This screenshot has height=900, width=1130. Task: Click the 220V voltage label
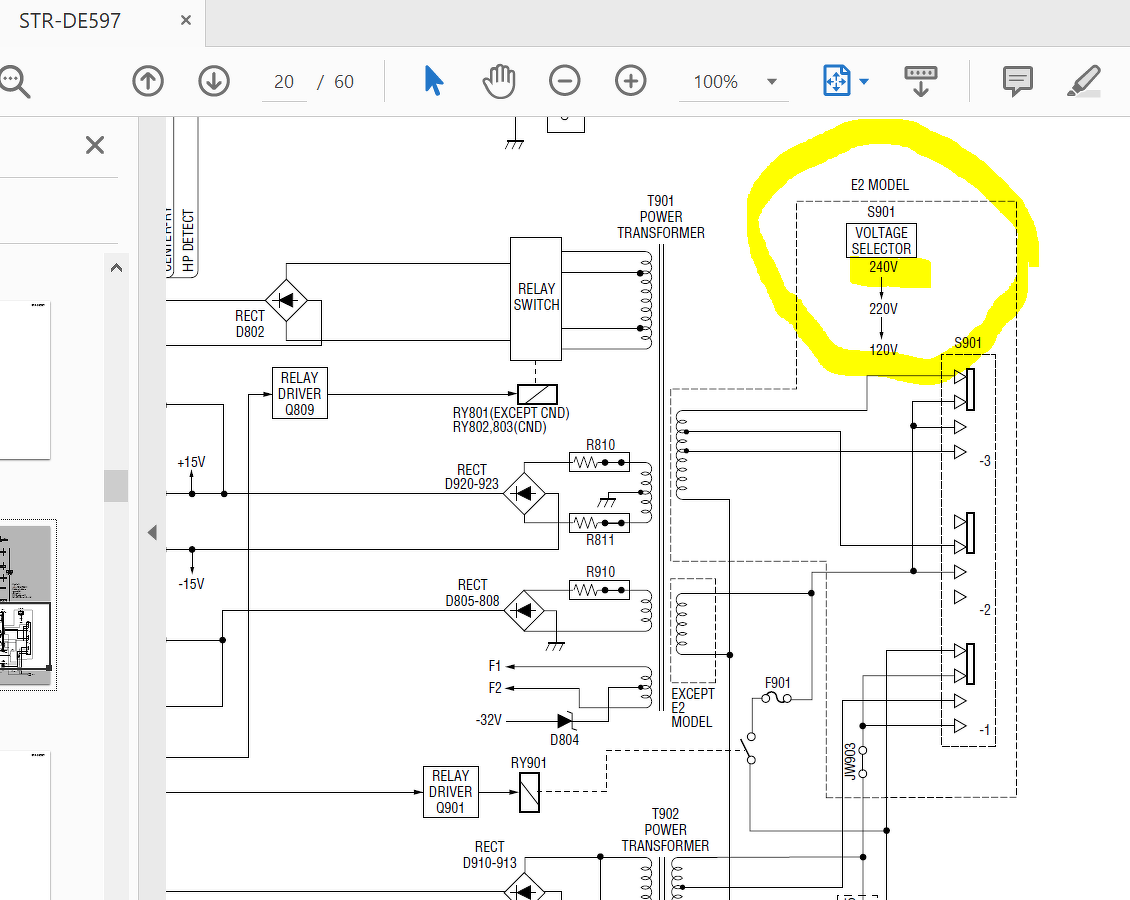click(884, 309)
